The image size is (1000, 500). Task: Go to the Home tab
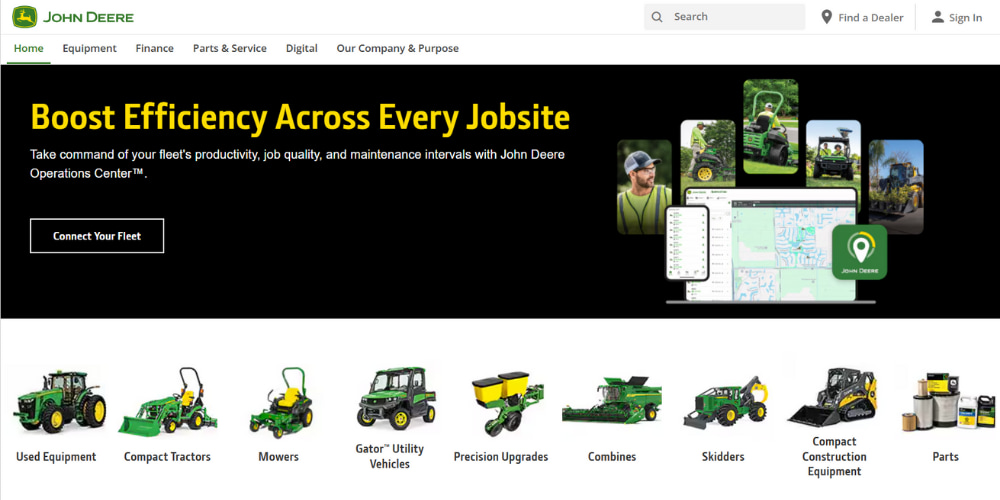coord(28,48)
